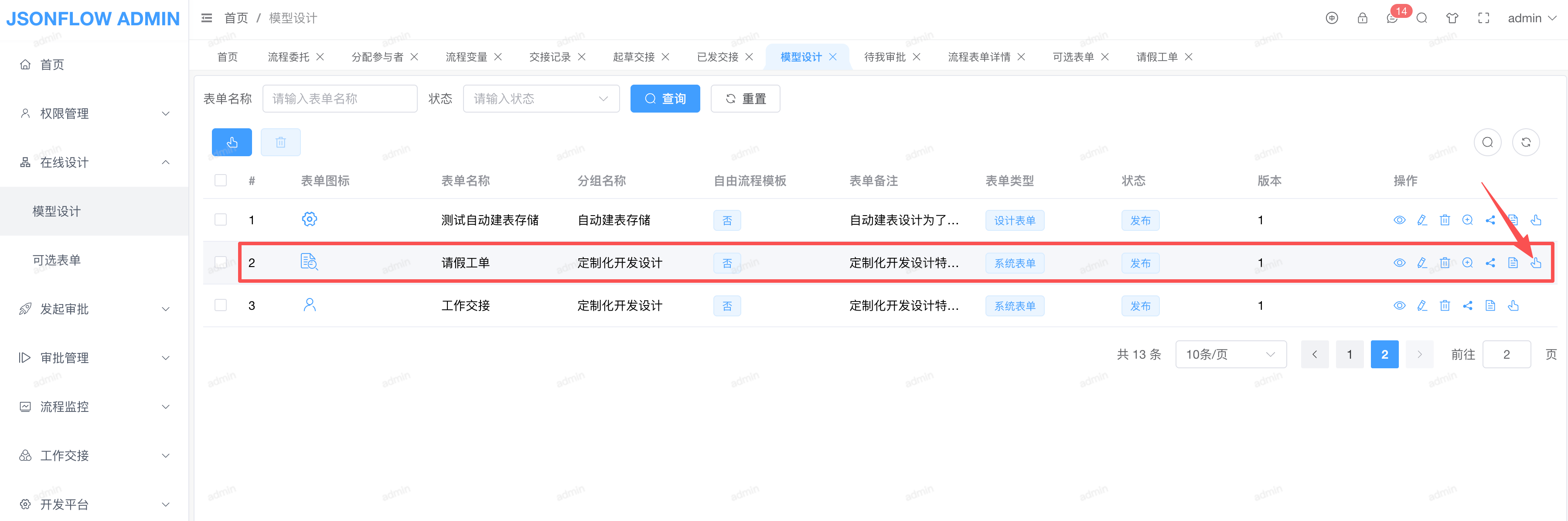Viewport: 1568px width, 521px height.
Task: Switch to the 待我审批 tab
Action: [x=884, y=57]
